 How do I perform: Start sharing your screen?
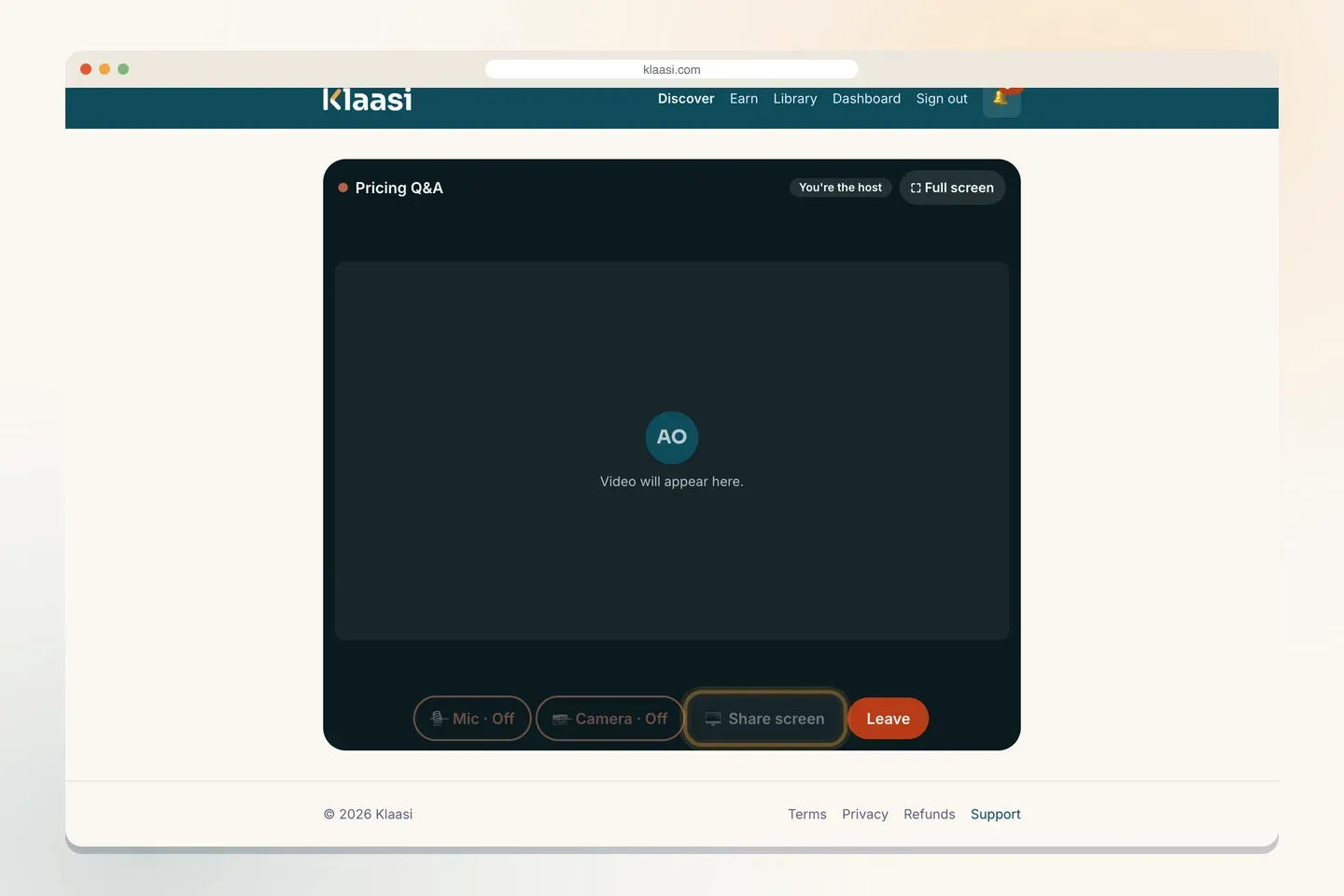pyautogui.click(x=765, y=719)
